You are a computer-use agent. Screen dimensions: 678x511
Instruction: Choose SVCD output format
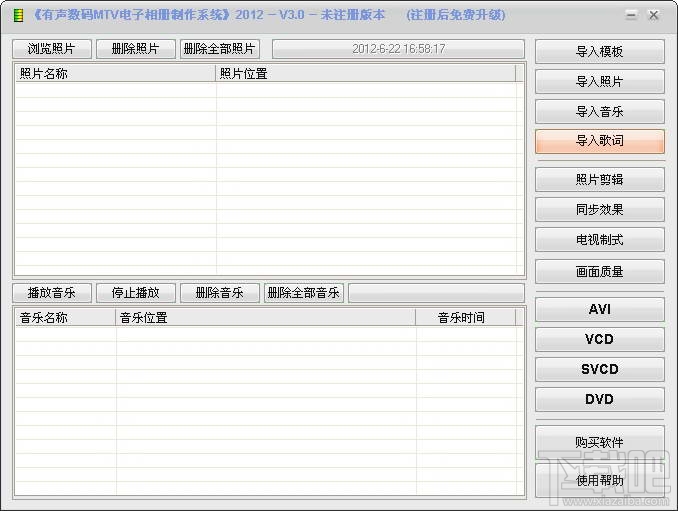click(x=600, y=369)
